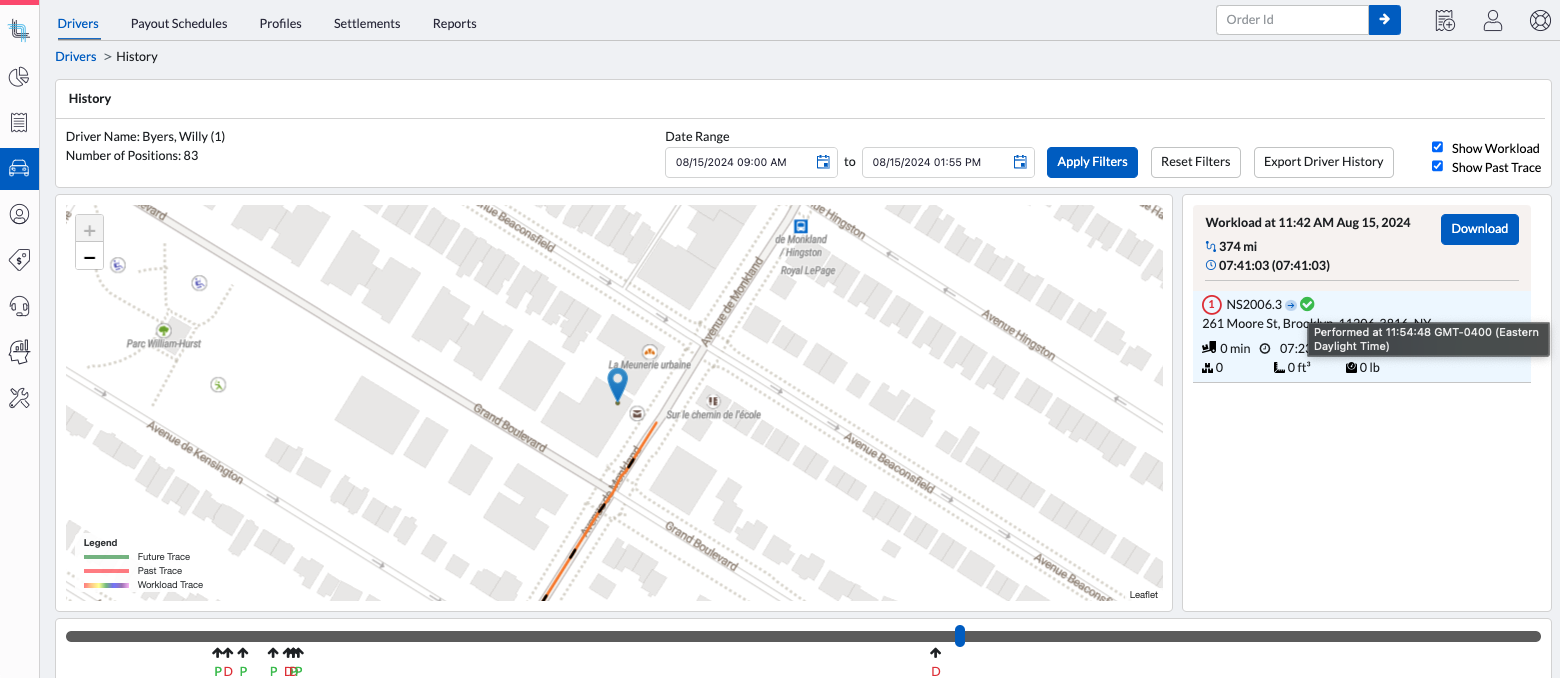Screen dimensions: 1560x678
Task: Submit Order Id search with arrow button
Action: 1385,19
